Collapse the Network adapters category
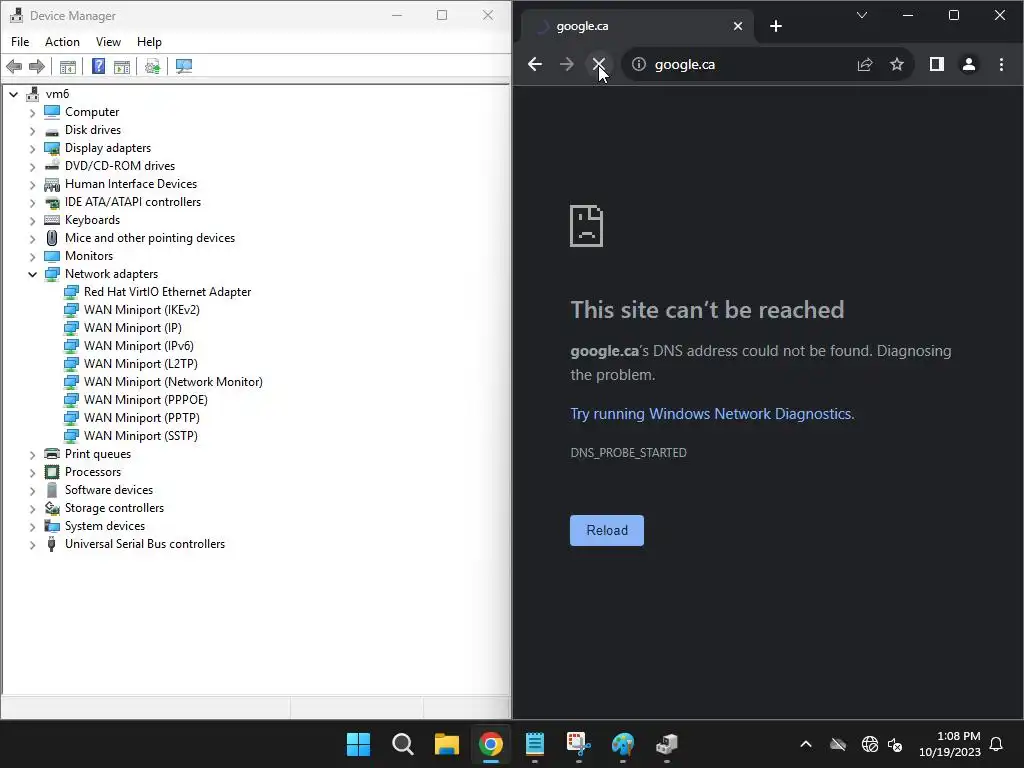1024x768 pixels. pyautogui.click(x=32, y=274)
